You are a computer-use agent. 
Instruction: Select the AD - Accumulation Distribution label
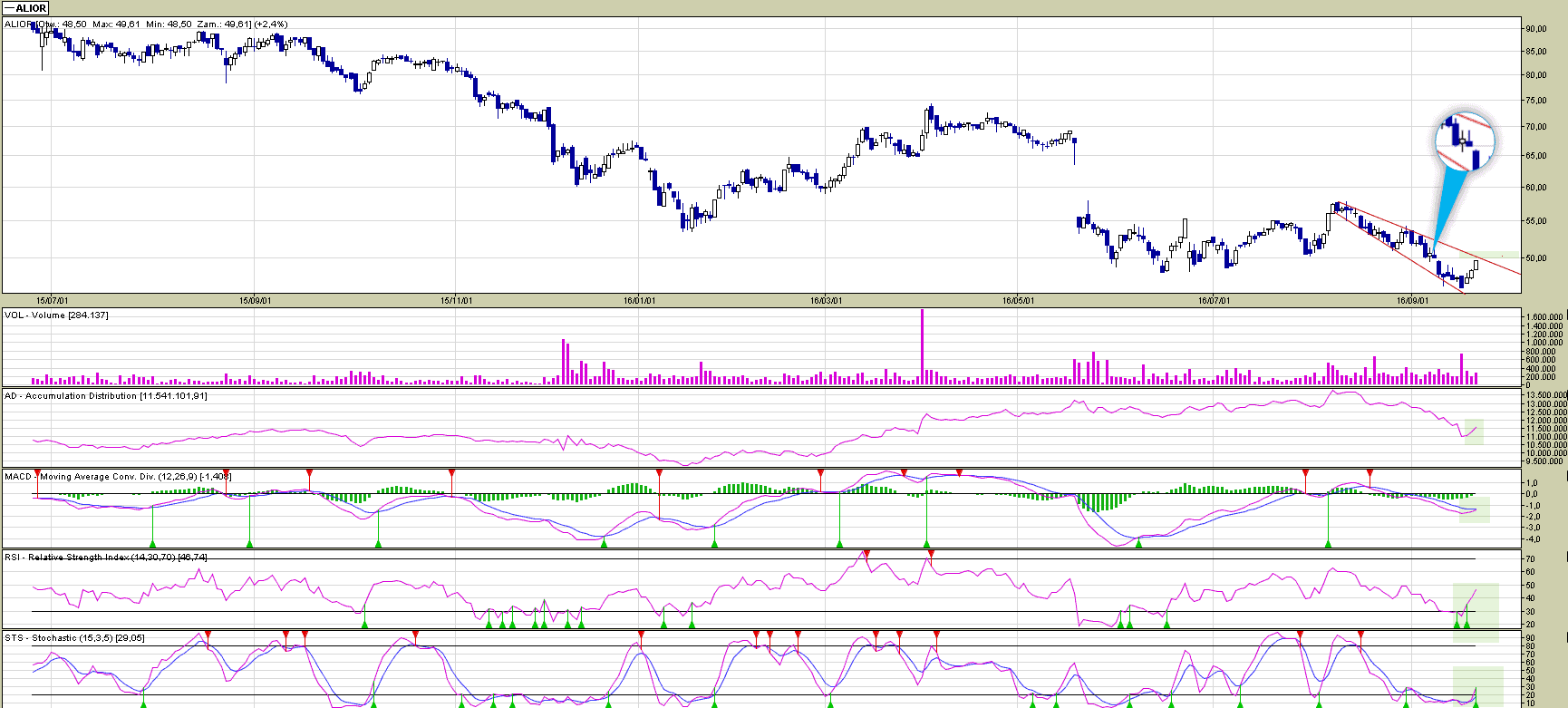point(105,396)
